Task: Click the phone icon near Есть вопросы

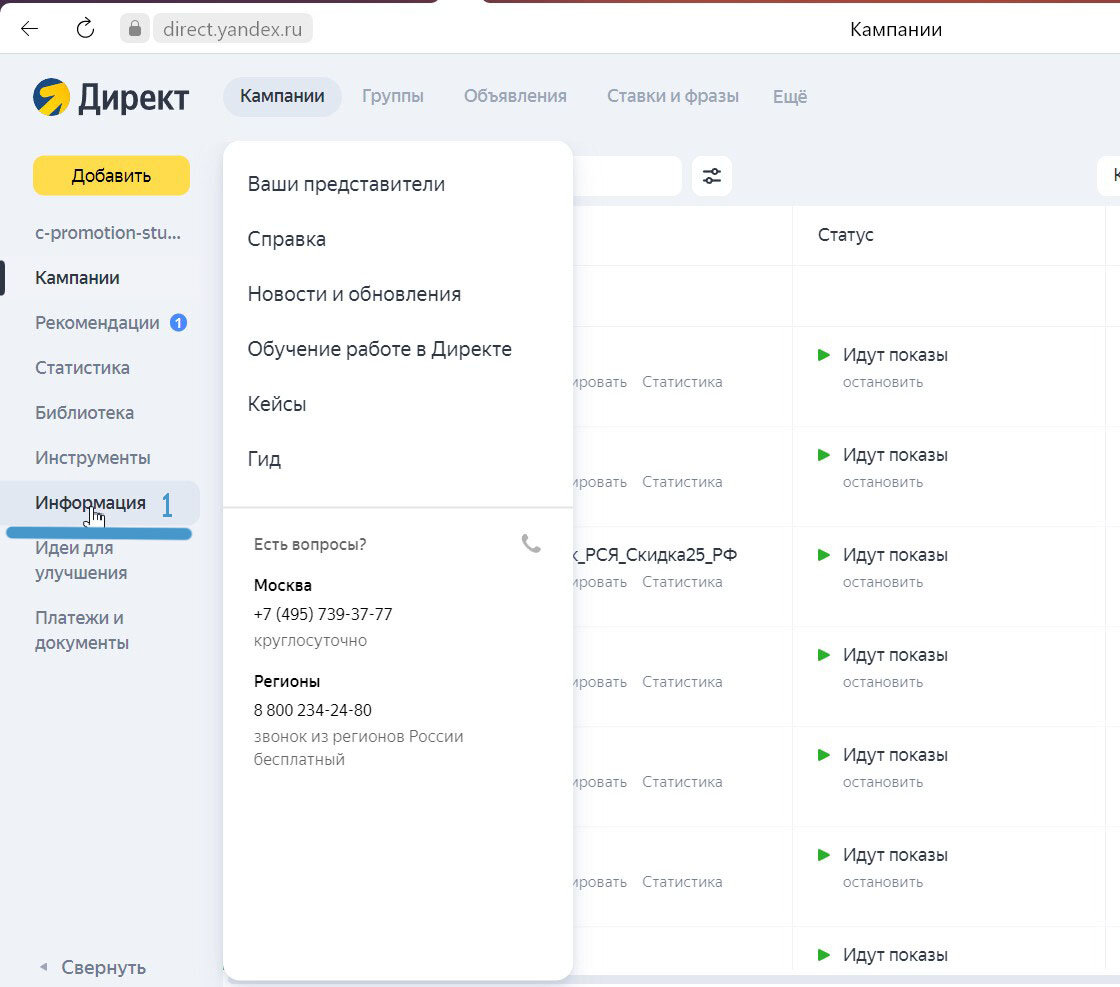Action: click(x=531, y=543)
